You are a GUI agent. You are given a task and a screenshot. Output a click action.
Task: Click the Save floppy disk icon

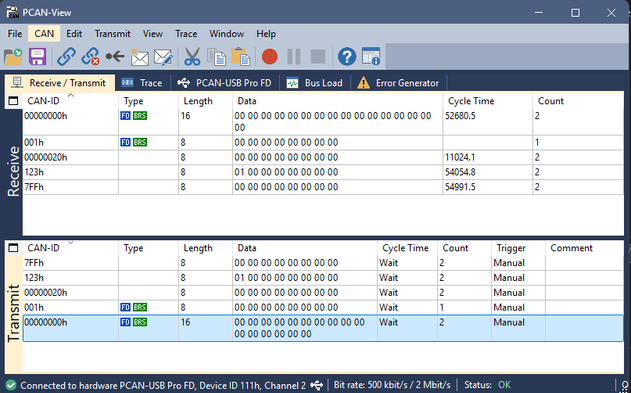coord(37,57)
